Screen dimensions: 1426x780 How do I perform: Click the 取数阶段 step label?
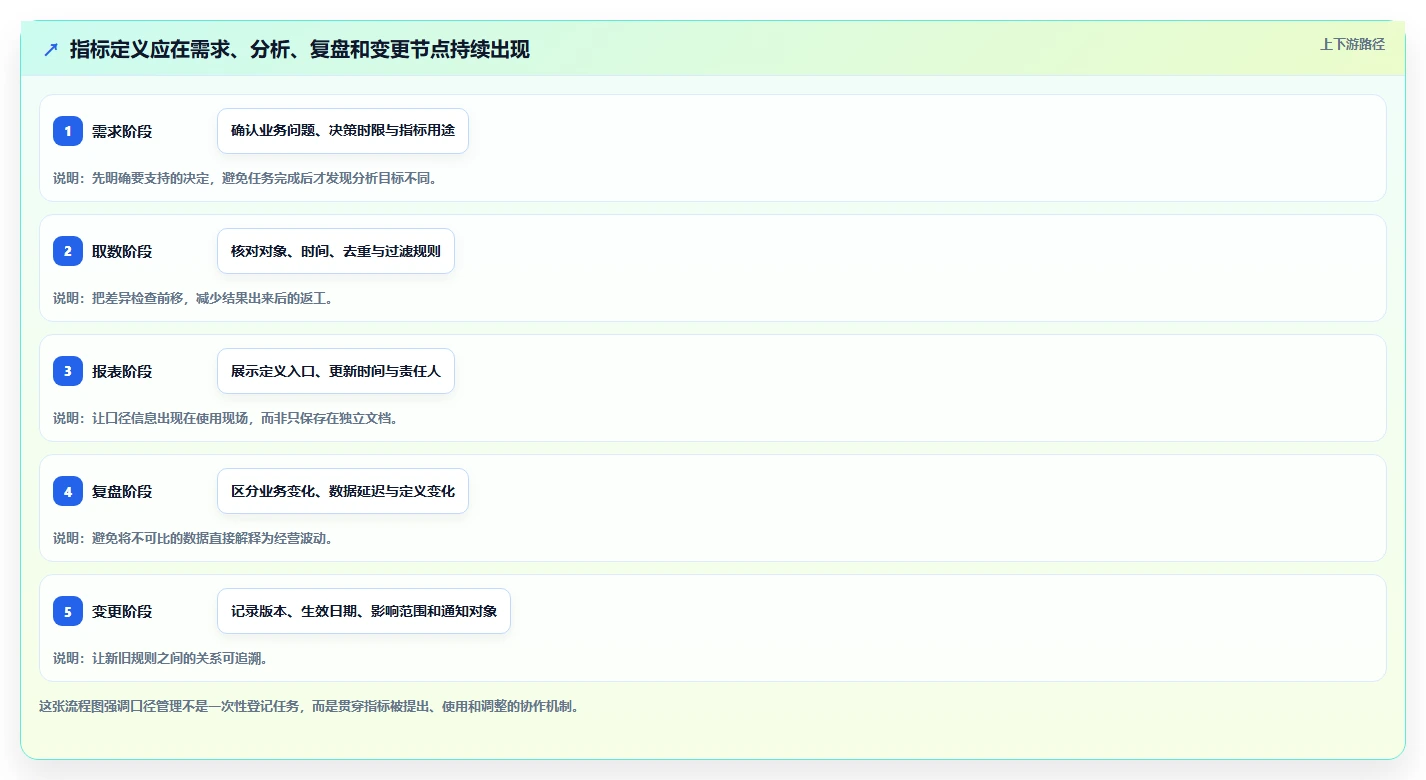pos(122,252)
